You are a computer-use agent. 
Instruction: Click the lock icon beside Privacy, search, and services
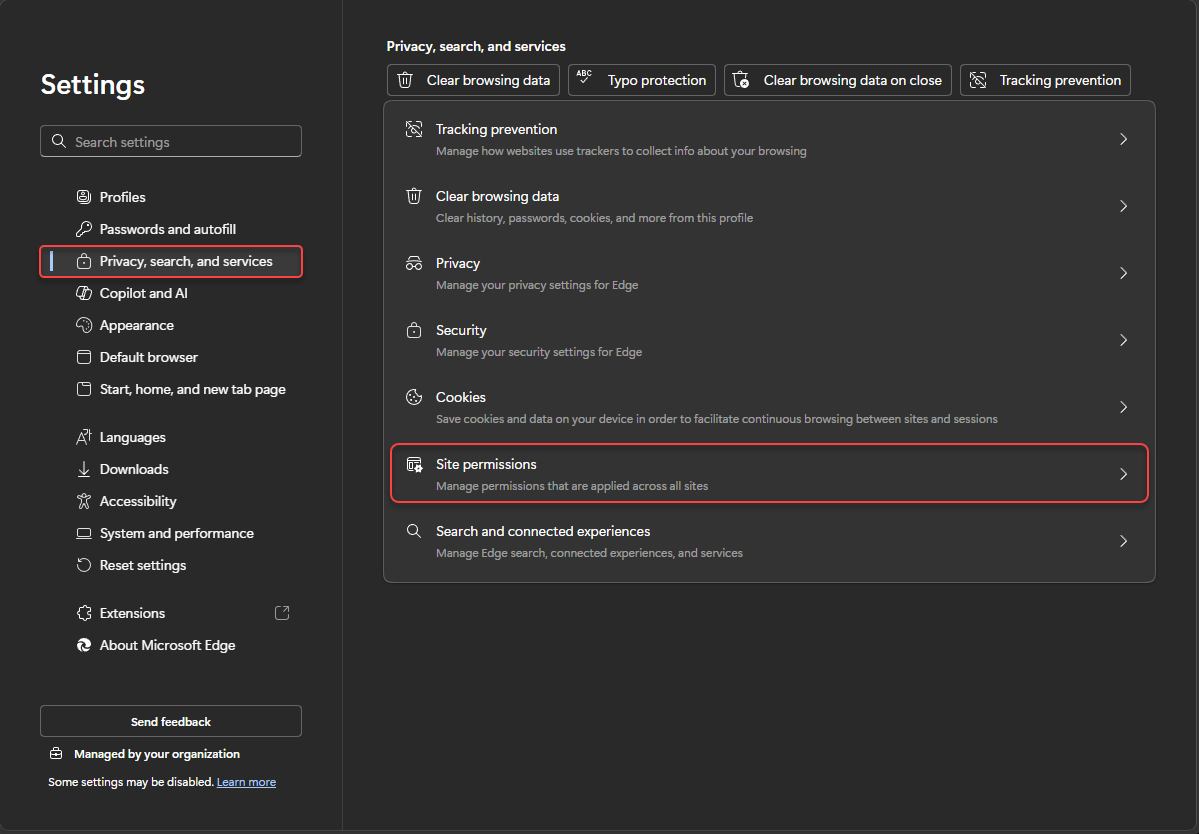(84, 261)
